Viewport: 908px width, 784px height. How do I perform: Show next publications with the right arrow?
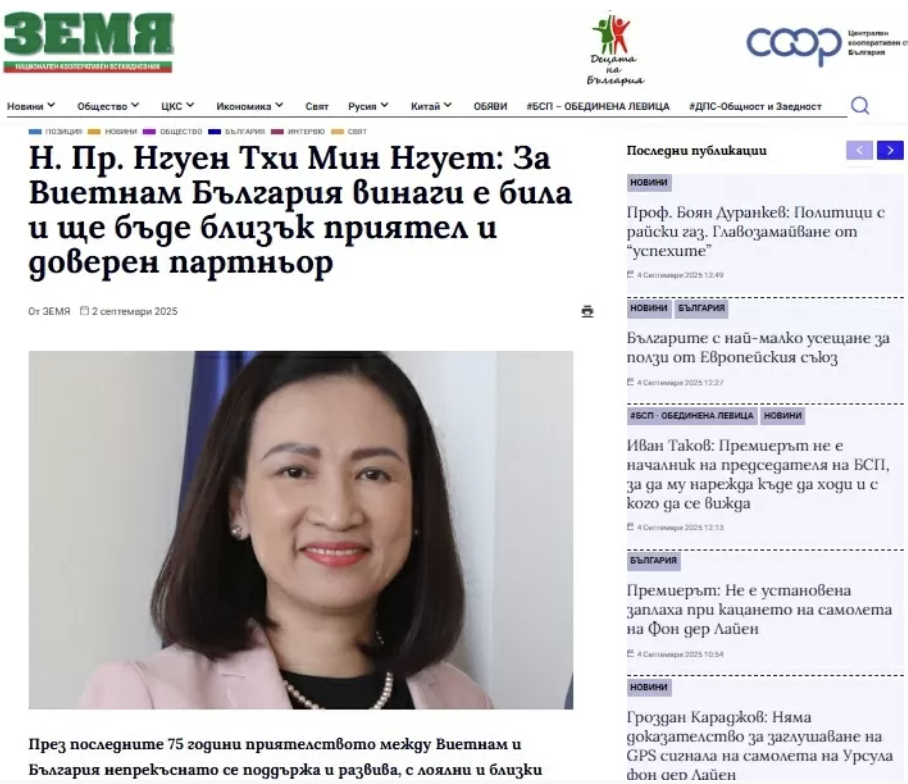coord(890,151)
